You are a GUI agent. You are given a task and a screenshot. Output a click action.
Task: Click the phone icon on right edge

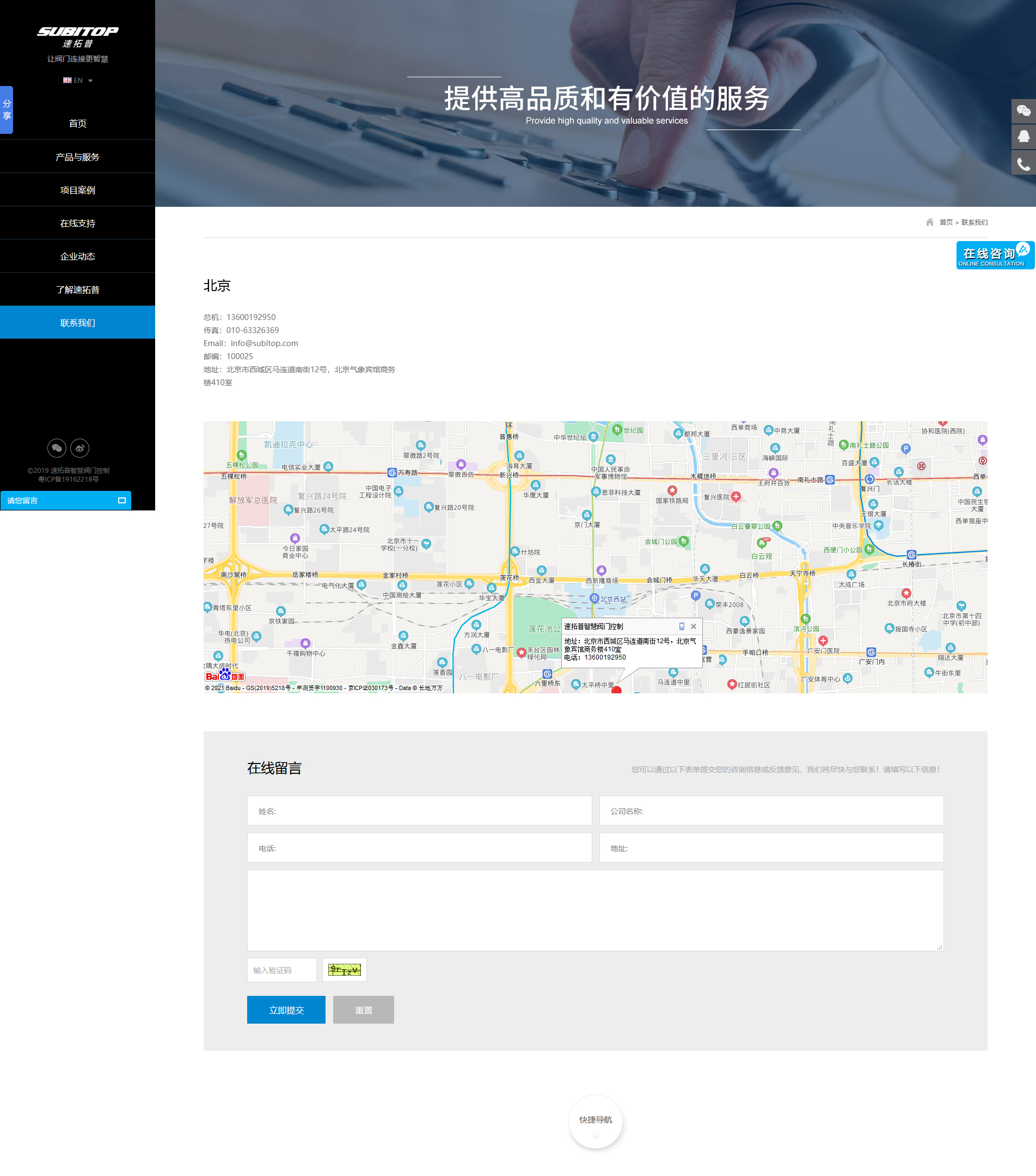coord(1023,164)
